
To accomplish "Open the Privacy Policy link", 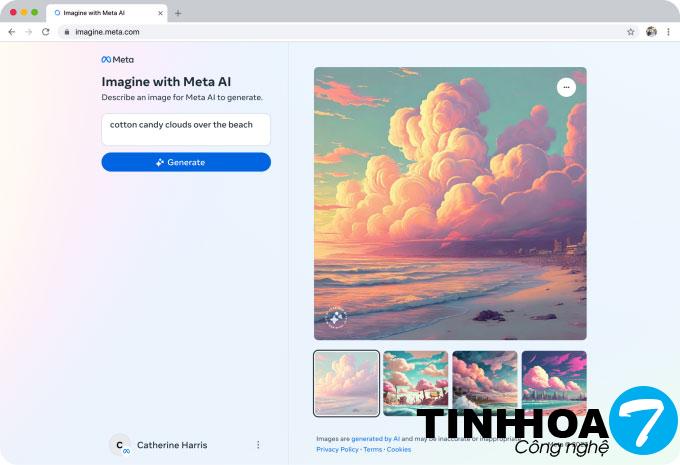I will point(337,450).
